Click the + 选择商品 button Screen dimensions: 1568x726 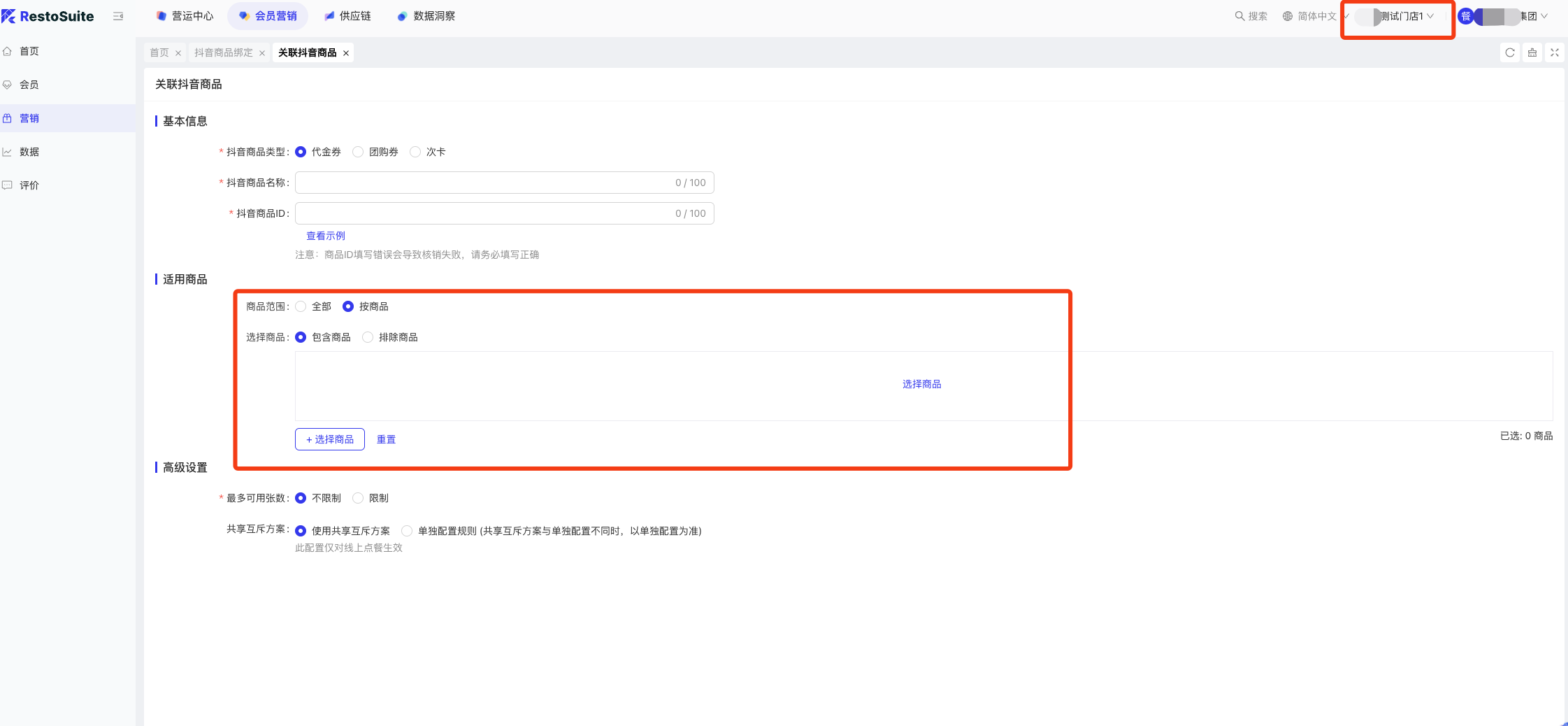pyautogui.click(x=329, y=439)
